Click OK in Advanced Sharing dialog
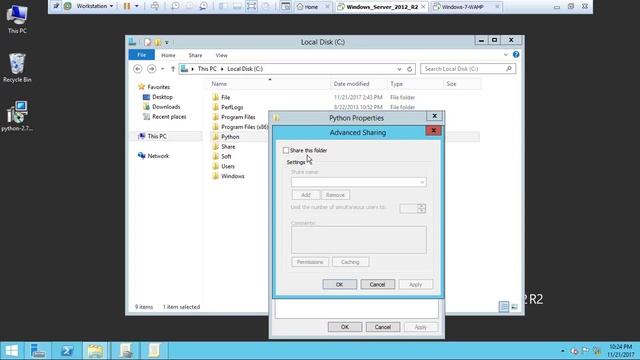This screenshot has width=640, height=360. pos(339,284)
